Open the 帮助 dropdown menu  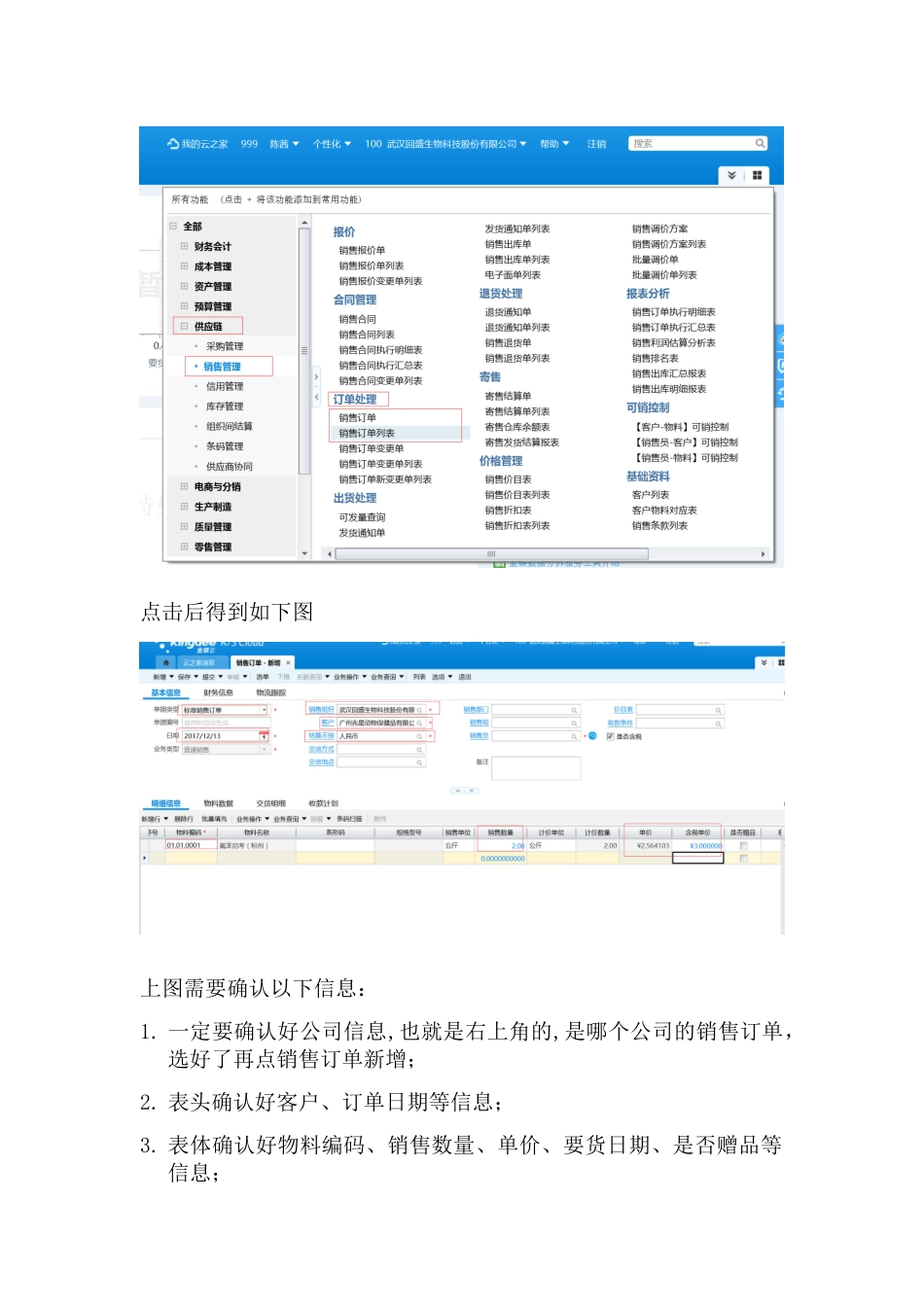(555, 144)
